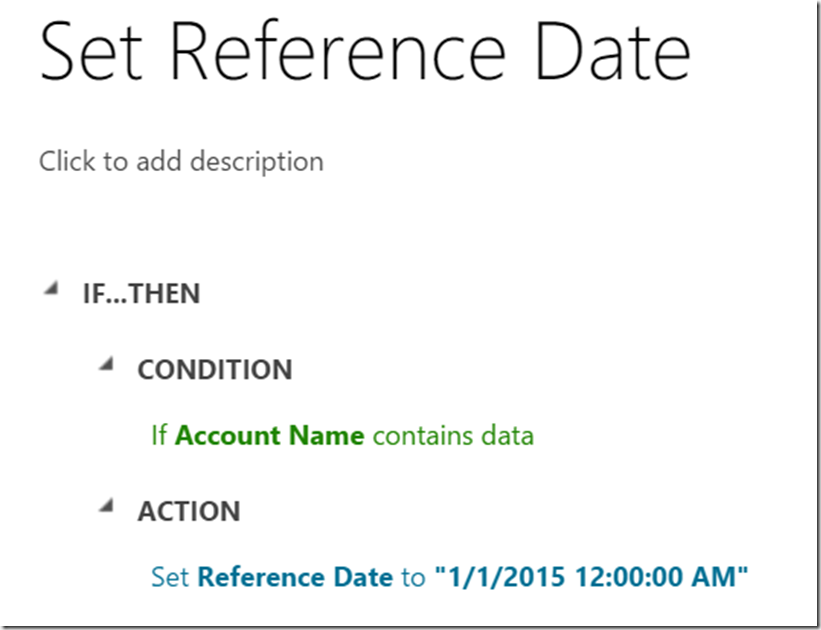Collapse the IF...THEN section triangle
This screenshot has width=821, height=630.
point(49,288)
